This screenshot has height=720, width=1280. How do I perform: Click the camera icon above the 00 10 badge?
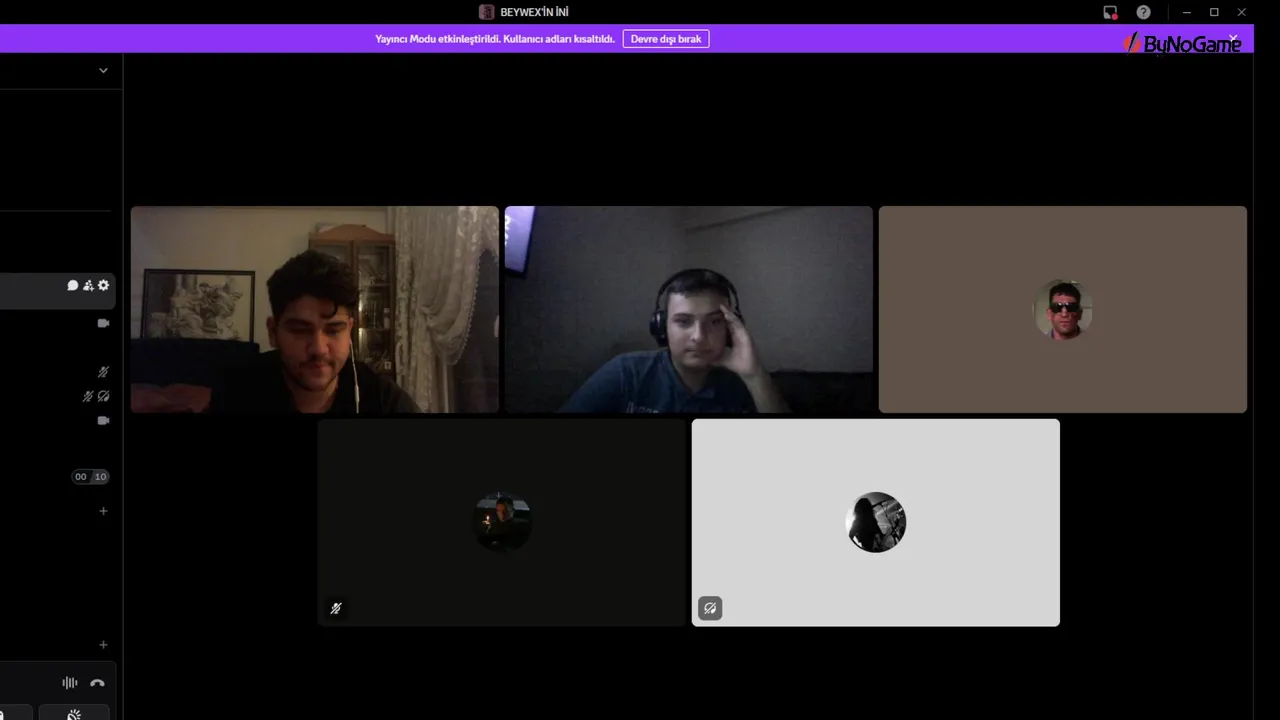click(103, 421)
